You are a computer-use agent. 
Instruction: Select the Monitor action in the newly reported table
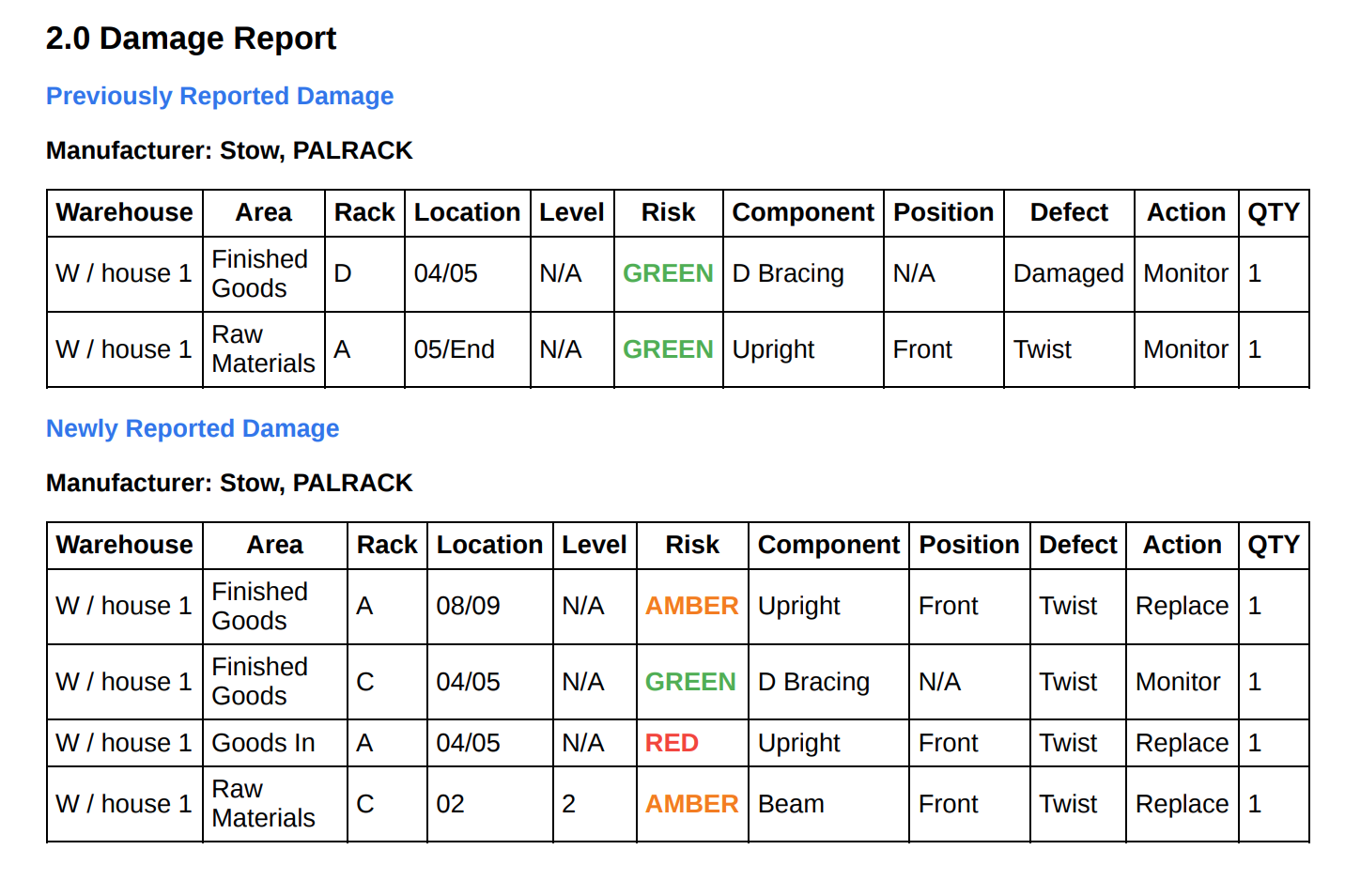1178,682
